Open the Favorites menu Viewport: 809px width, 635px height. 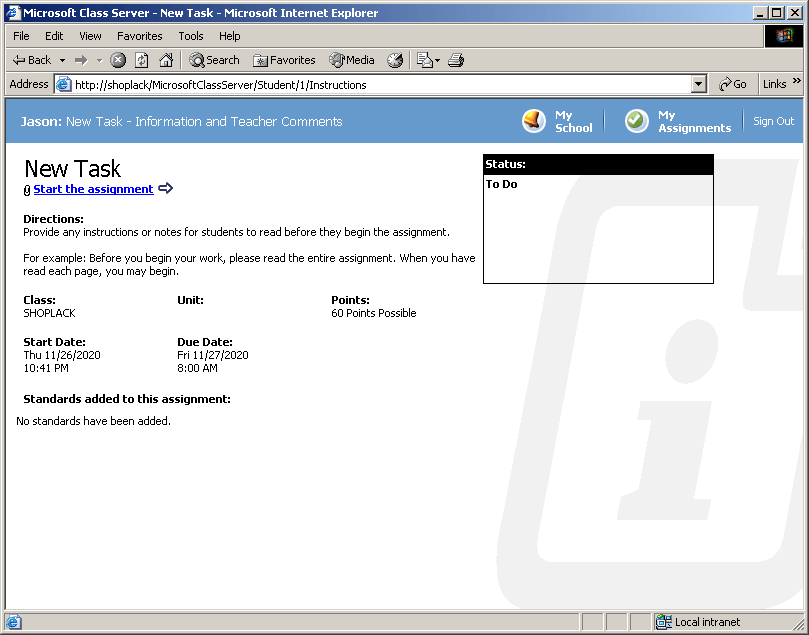point(139,36)
